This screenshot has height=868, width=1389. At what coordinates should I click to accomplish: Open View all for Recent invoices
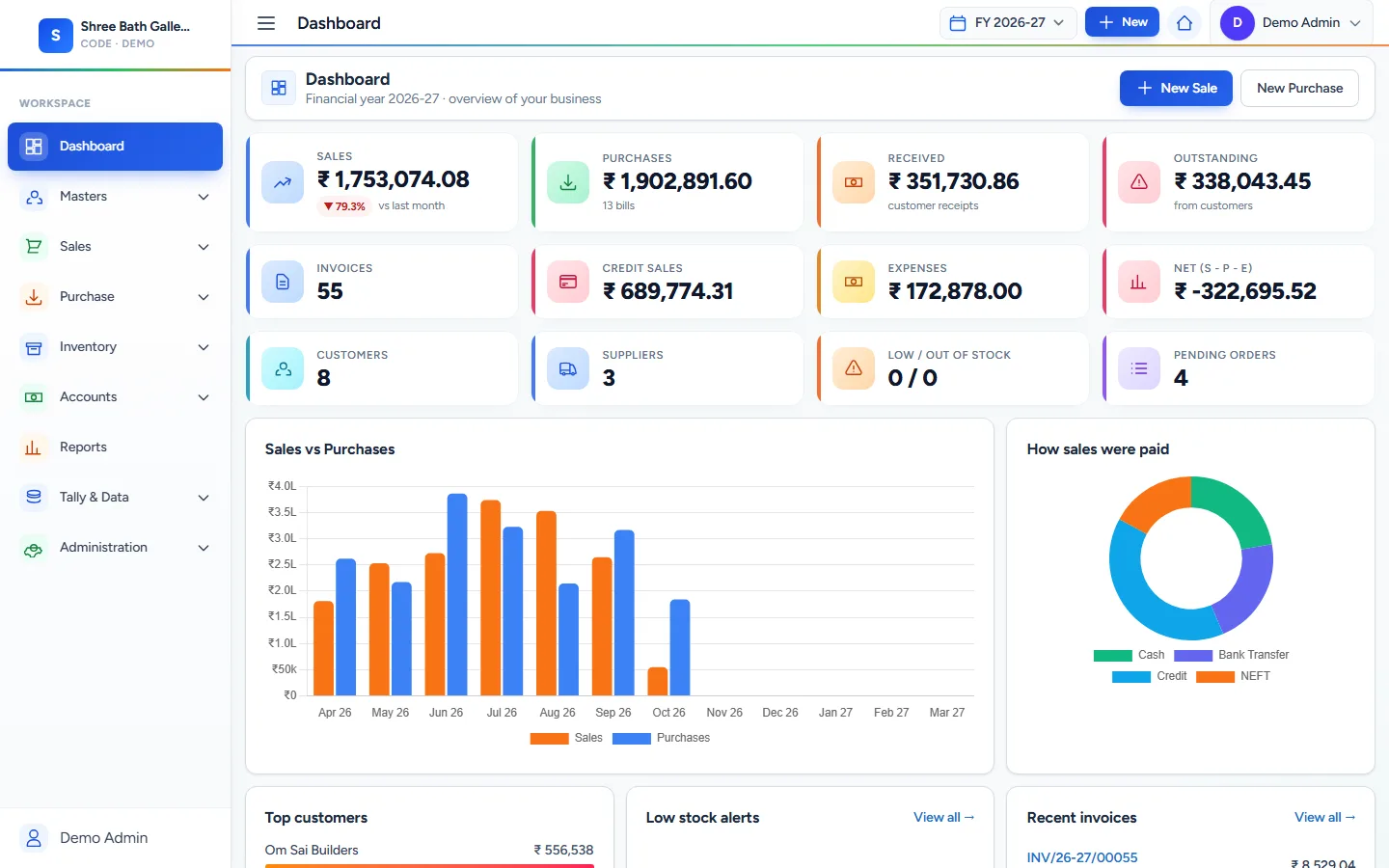point(1324,817)
